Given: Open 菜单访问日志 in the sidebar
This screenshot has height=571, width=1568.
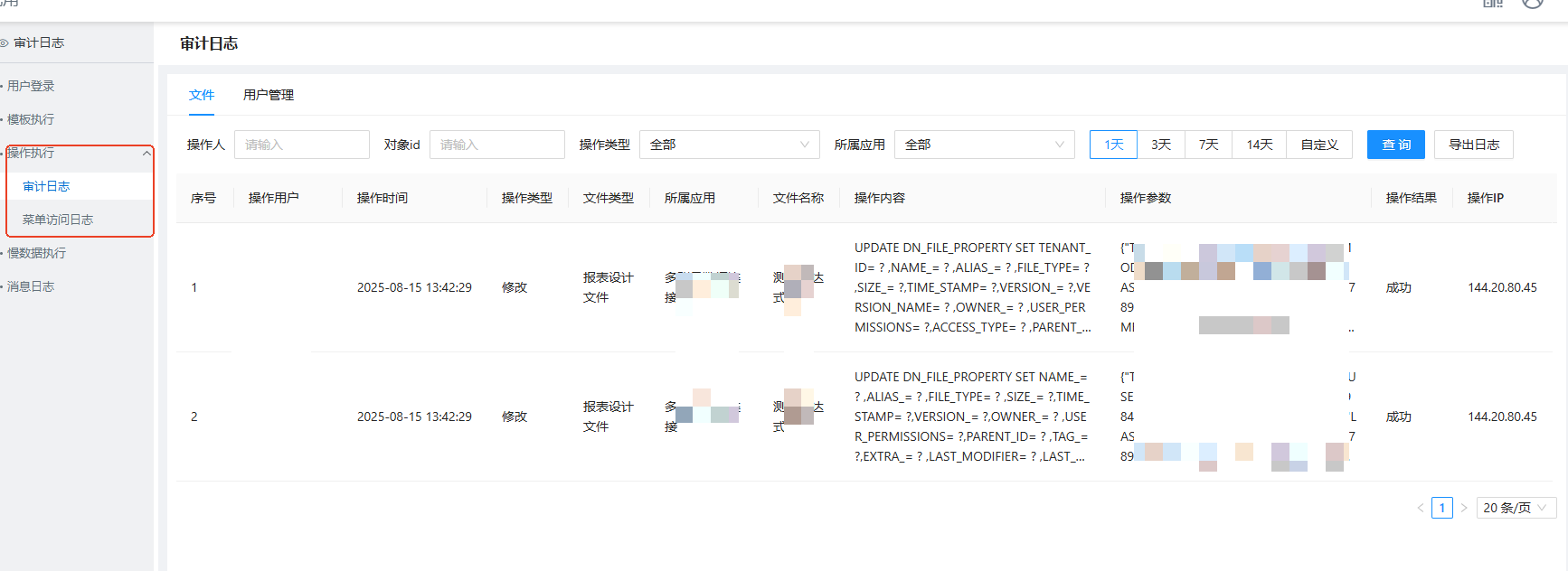Looking at the screenshot, I should [58, 220].
